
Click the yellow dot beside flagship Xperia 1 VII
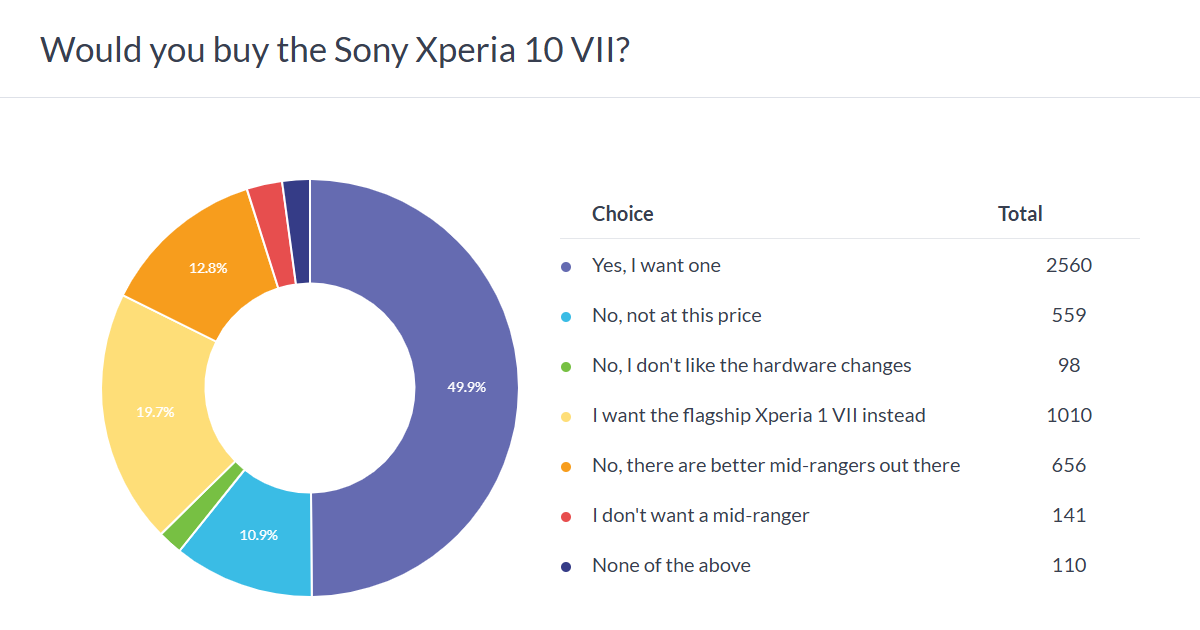pyautogui.click(x=566, y=416)
